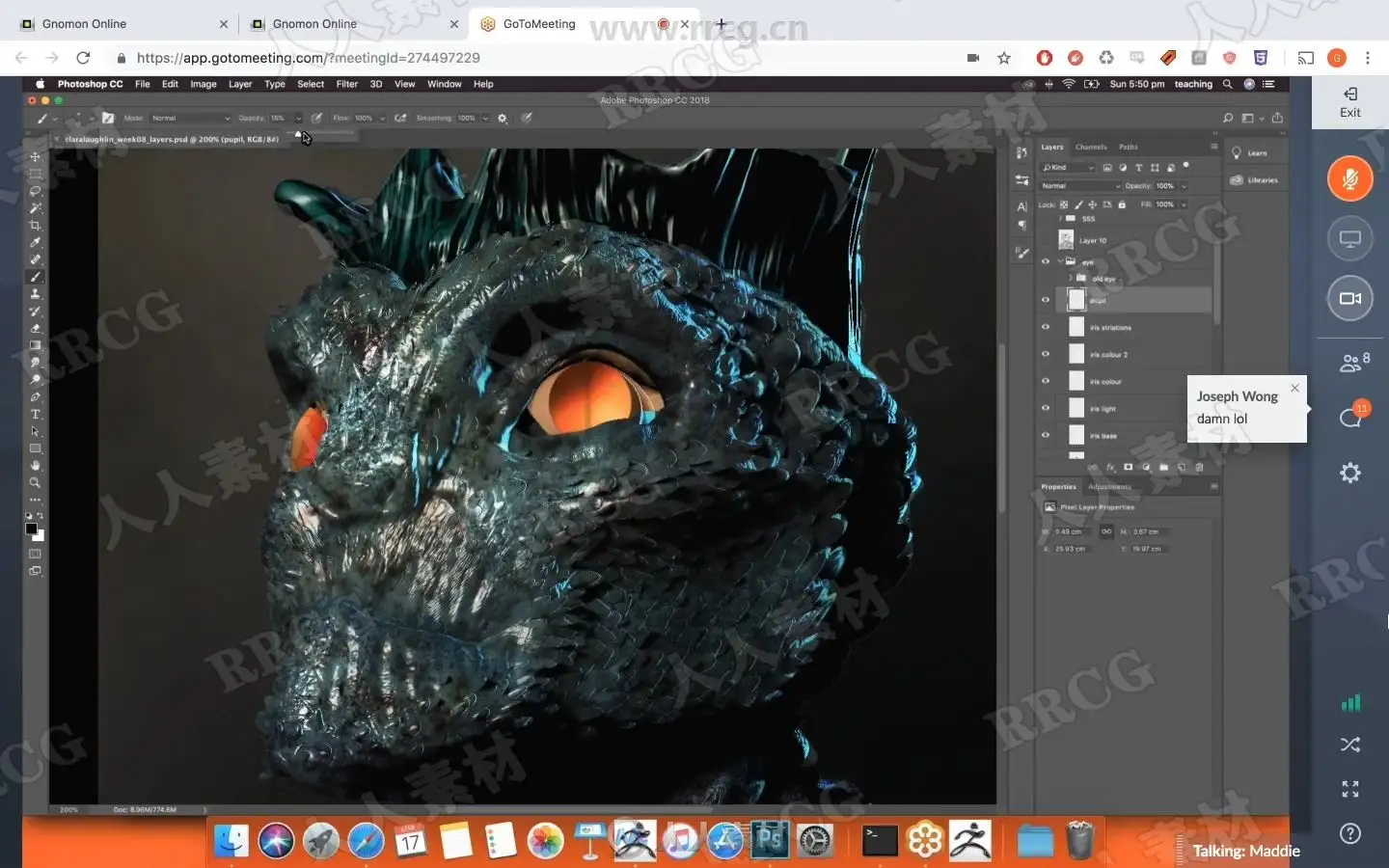Image resolution: width=1389 pixels, height=868 pixels.
Task: Click the foreground color swatch
Action: point(31,529)
